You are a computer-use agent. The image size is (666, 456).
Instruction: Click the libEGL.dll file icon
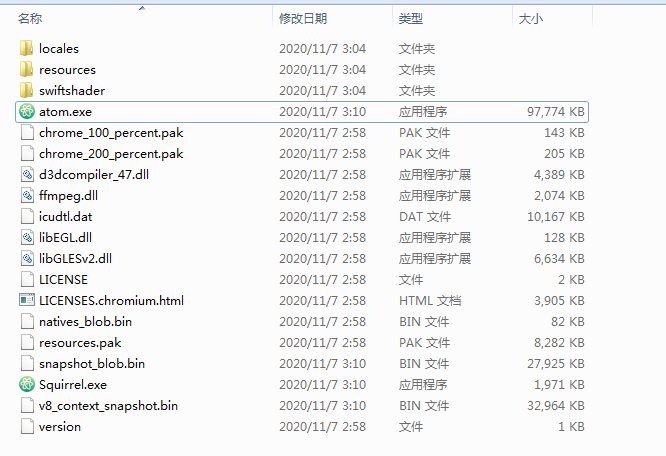tap(27, 238)
